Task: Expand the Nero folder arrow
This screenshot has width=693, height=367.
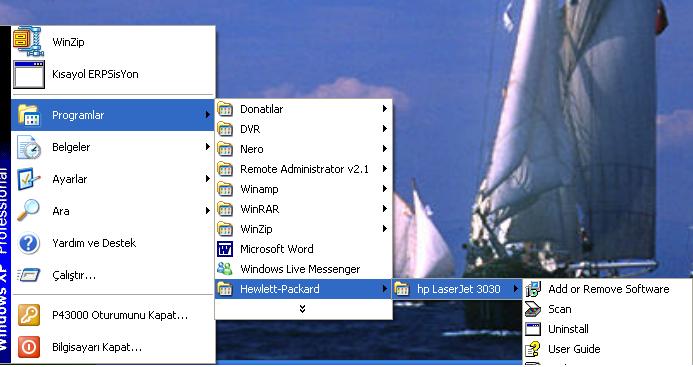Action: click(385, 149)
